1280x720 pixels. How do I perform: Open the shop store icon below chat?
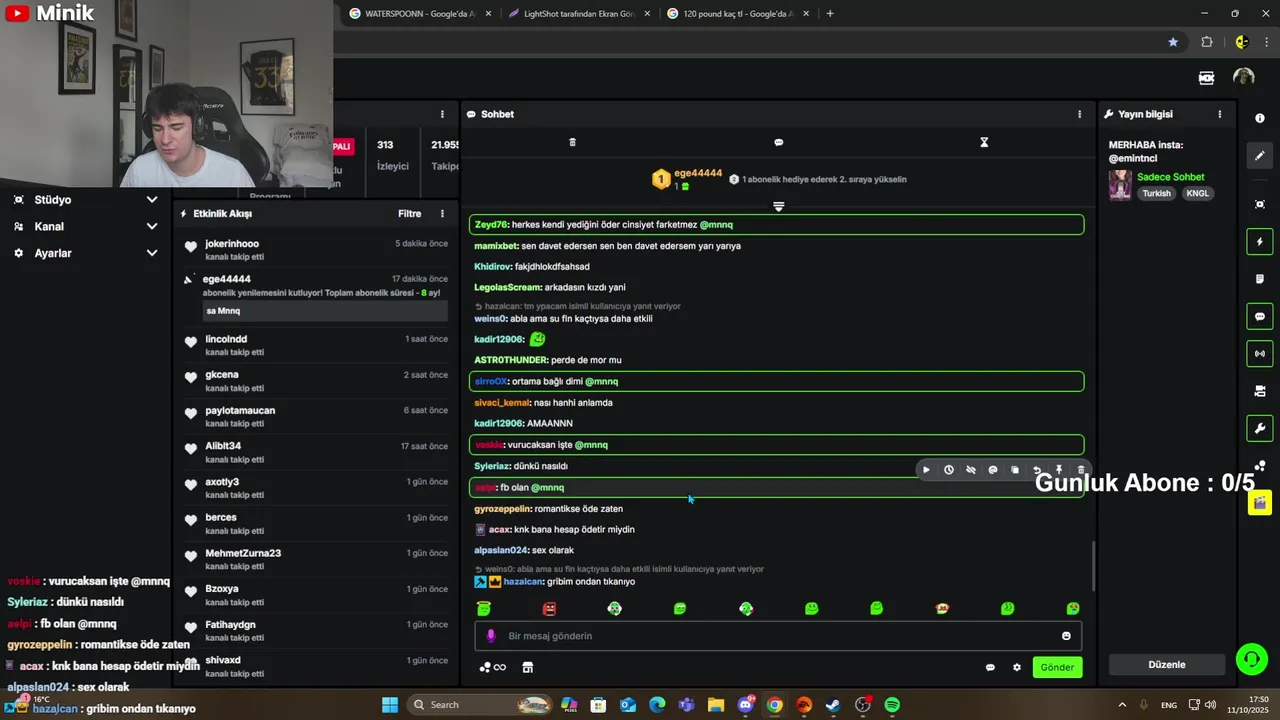(528, 667)
